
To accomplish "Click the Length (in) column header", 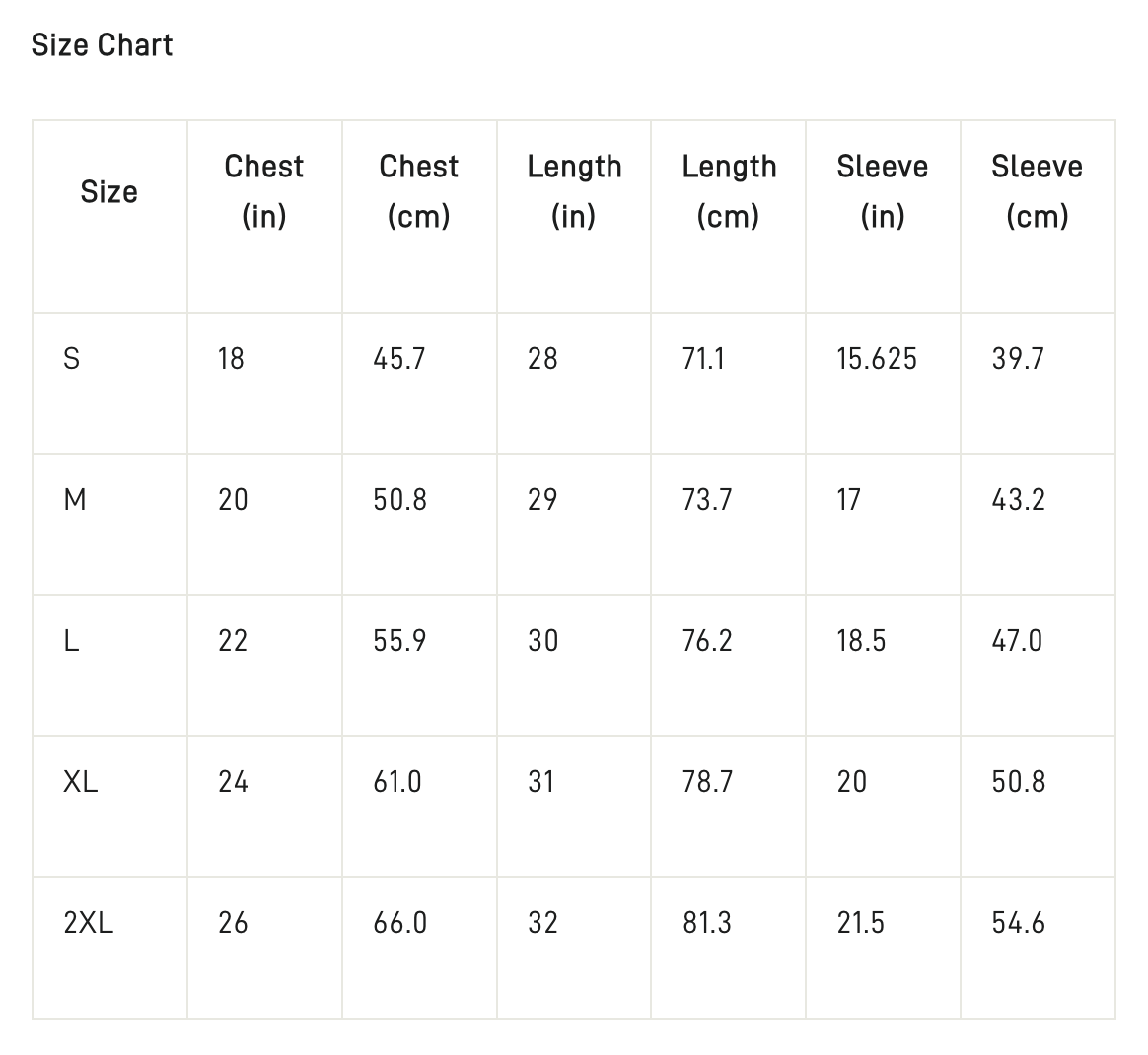I will click(x=574, y=191).
